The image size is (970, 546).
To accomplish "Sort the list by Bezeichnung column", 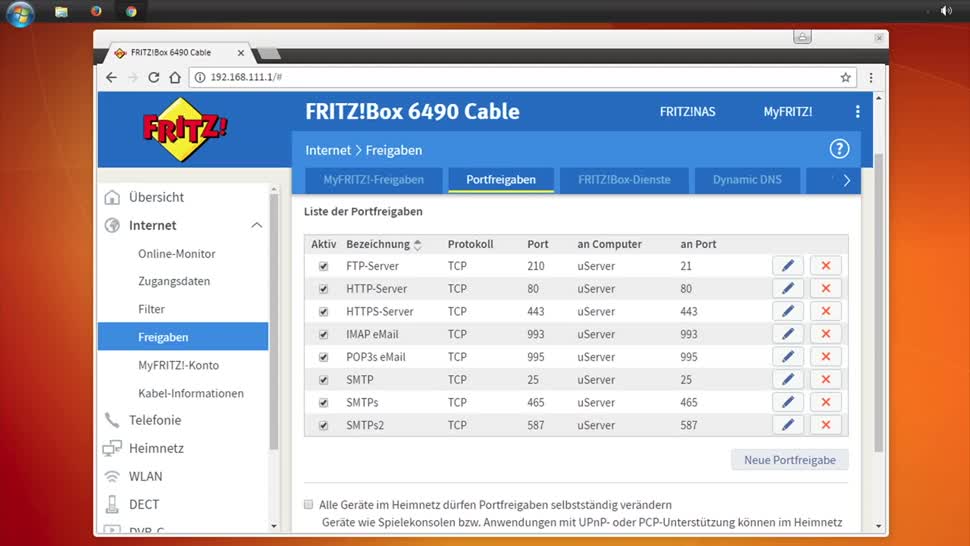I will [x=384, y=244].
